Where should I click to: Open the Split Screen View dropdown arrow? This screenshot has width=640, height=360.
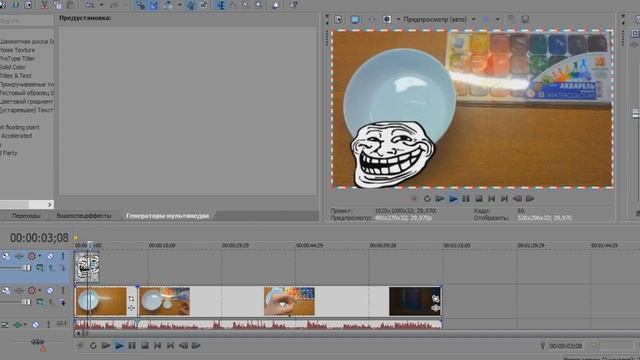398,19
